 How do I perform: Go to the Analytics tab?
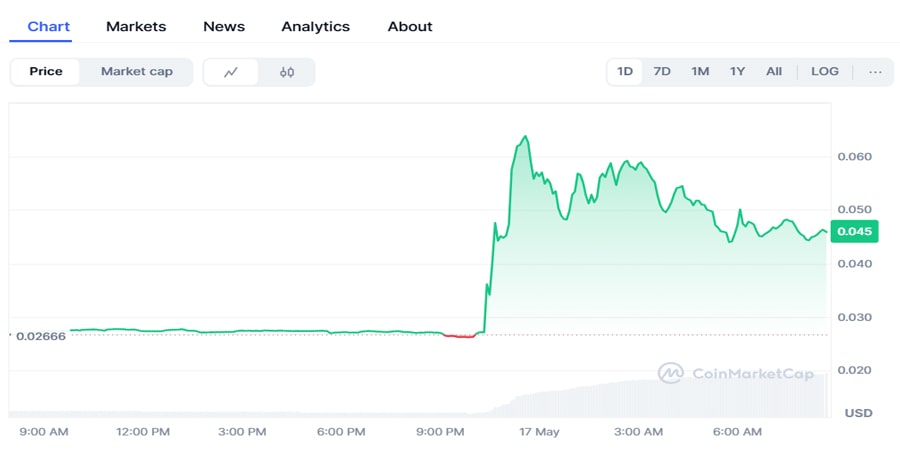click(x=316, y=26)
